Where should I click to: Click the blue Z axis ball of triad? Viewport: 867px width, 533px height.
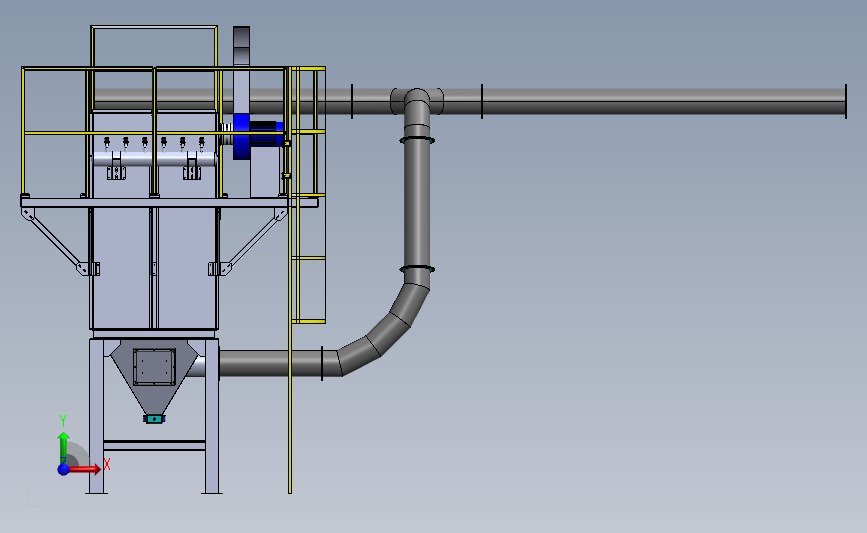(x=64, y=469)
